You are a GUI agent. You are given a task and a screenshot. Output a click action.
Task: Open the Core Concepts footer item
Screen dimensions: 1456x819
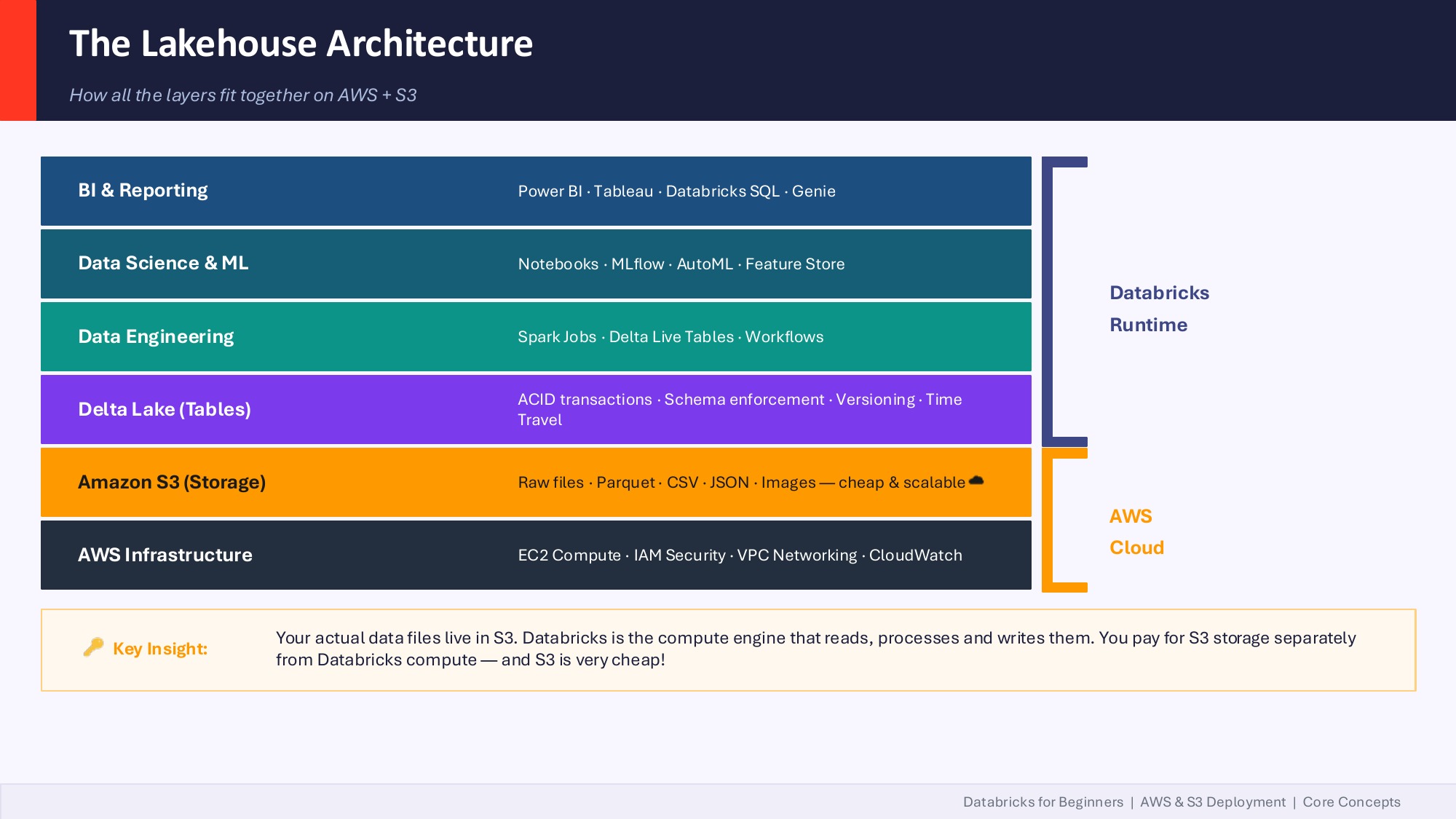(x=1351, y=802)
